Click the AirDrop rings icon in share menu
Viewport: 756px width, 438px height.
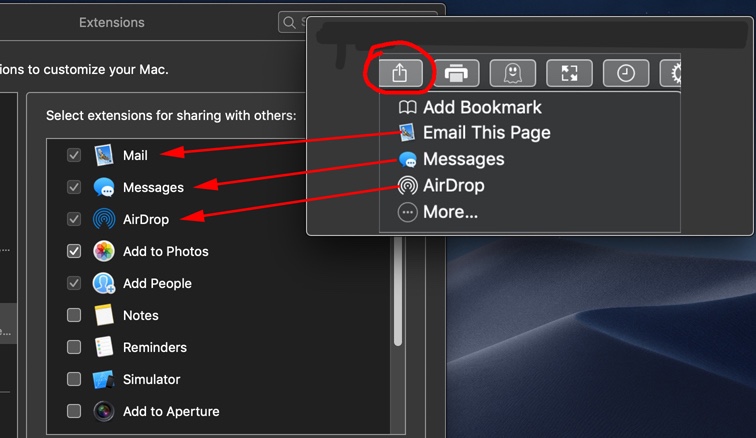[x=407, y=185]
